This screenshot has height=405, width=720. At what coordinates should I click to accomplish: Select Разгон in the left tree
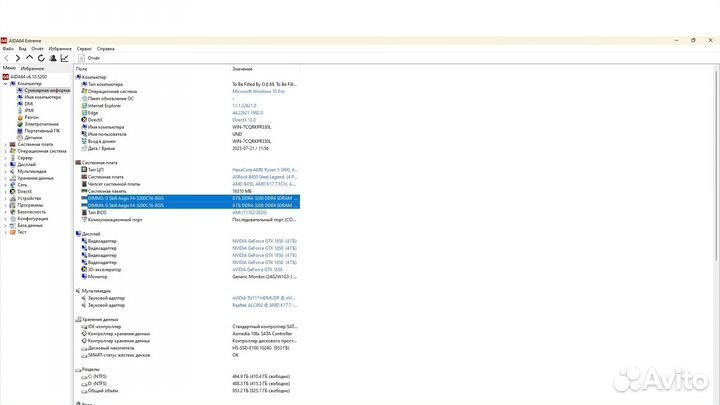click(32, 117)
